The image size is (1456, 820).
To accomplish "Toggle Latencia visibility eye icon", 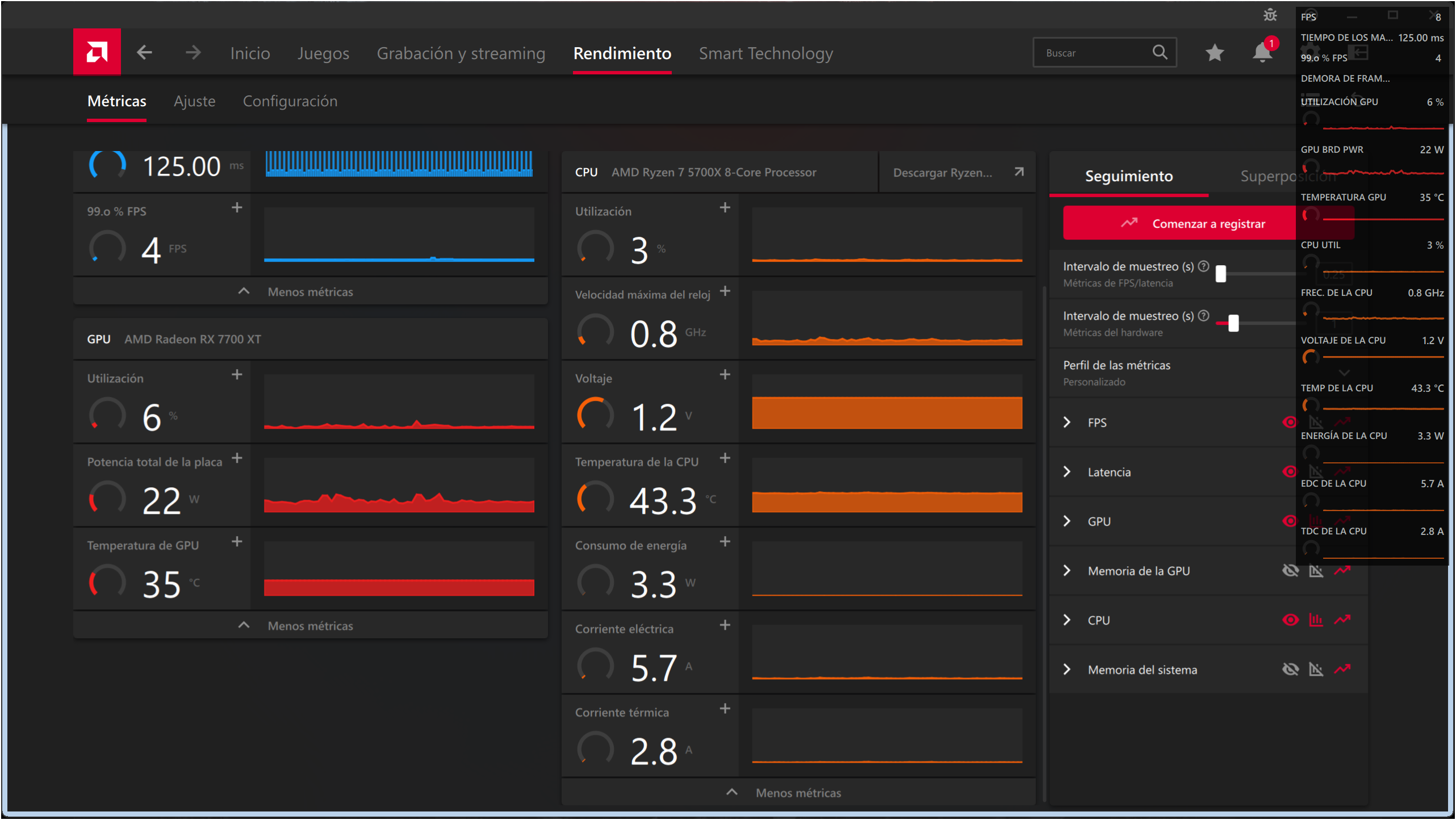I will 1290,472.
